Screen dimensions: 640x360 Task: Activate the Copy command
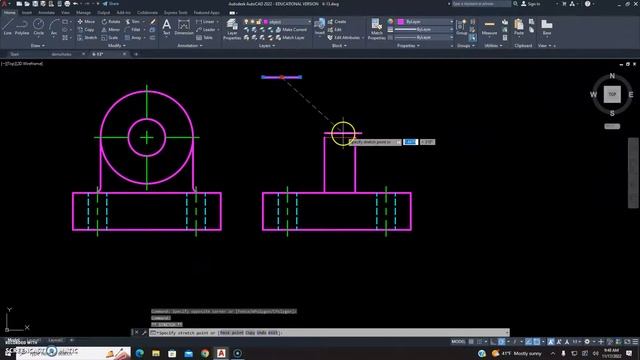(86, 29)
